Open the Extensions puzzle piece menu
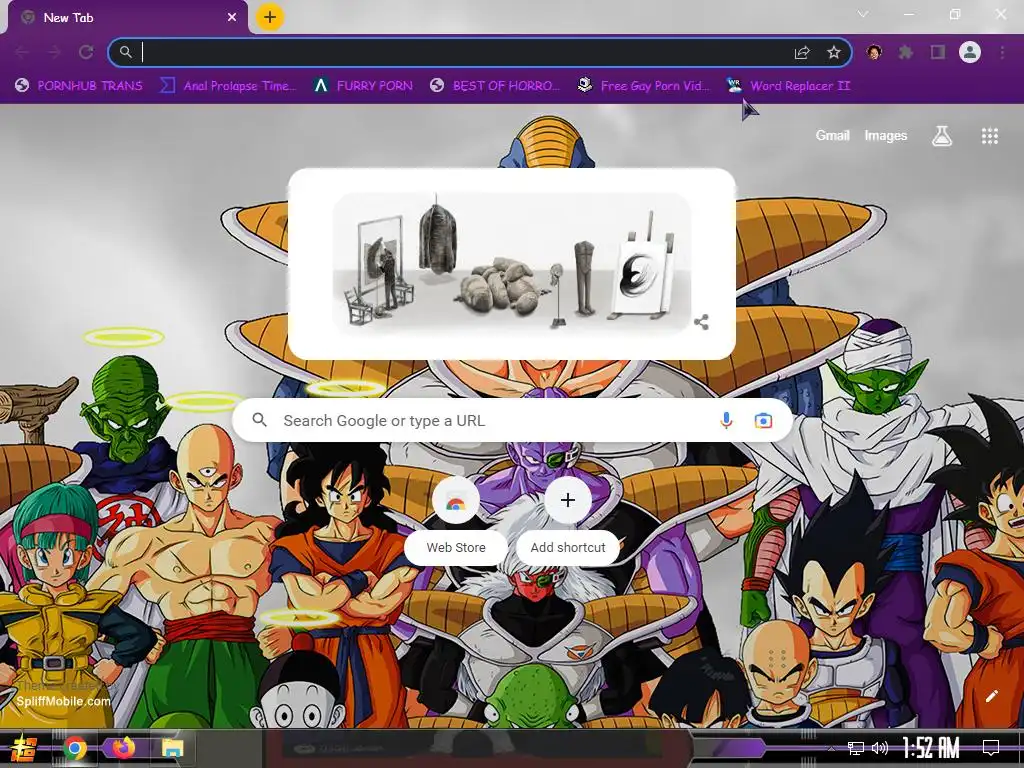Viewport: 1024px width, 768px height. pos(906,52)
